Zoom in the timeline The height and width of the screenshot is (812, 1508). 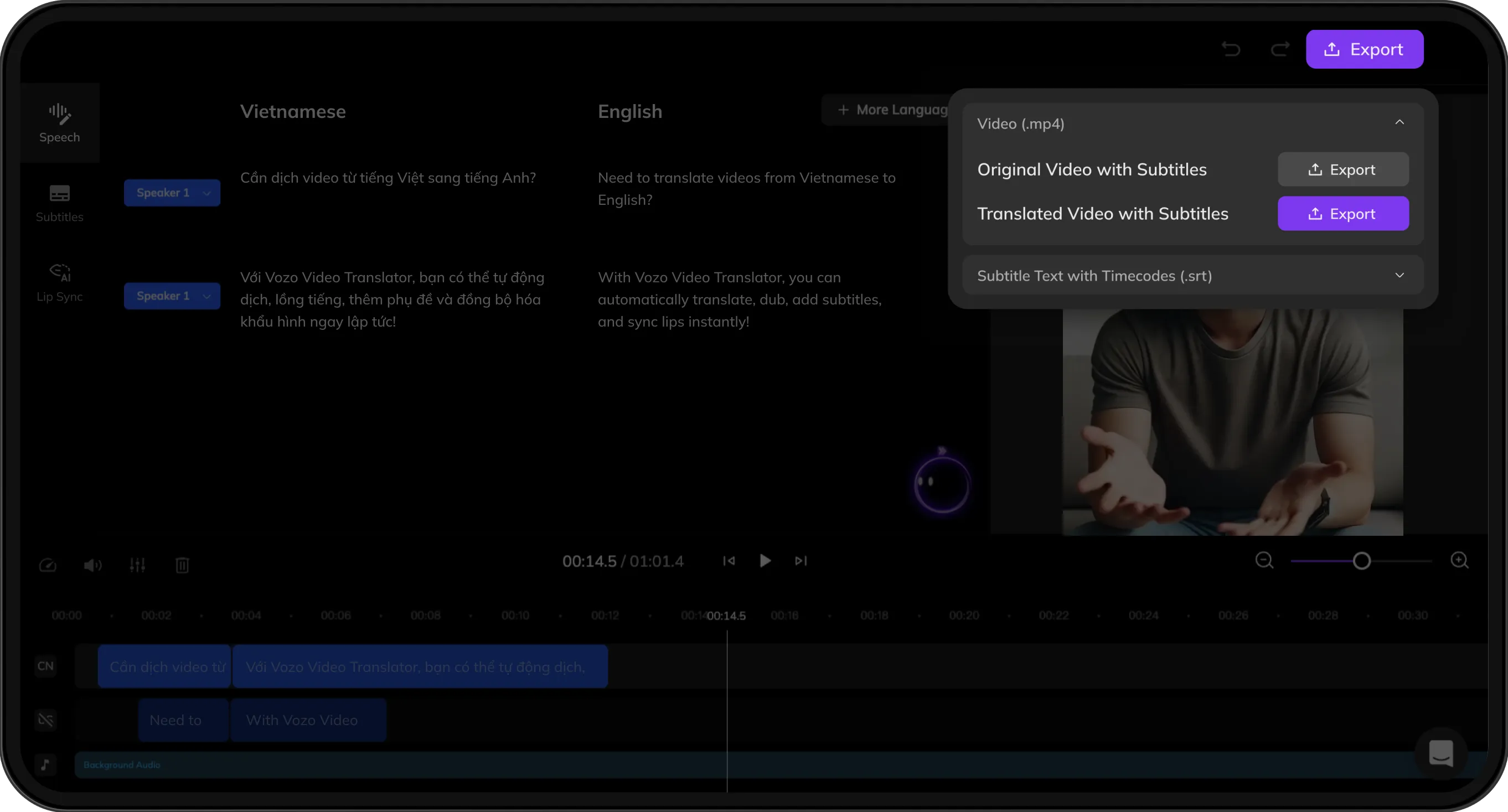point(1459,561)
